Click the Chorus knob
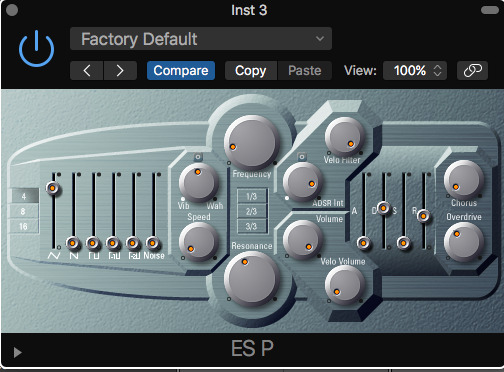The width and height of the screenshot is (504, 372). [x=464, y=180]
